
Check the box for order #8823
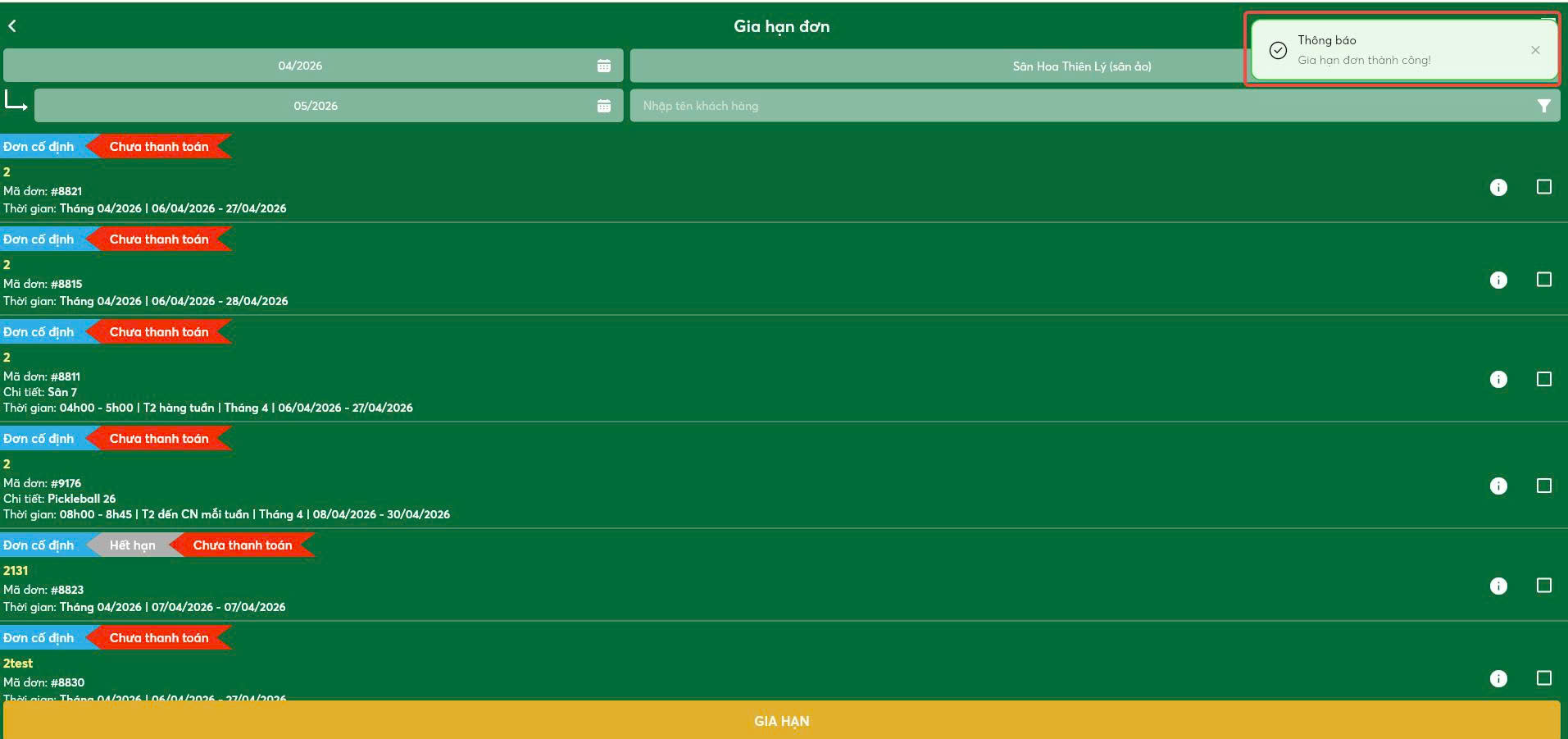pos(1544,585)
